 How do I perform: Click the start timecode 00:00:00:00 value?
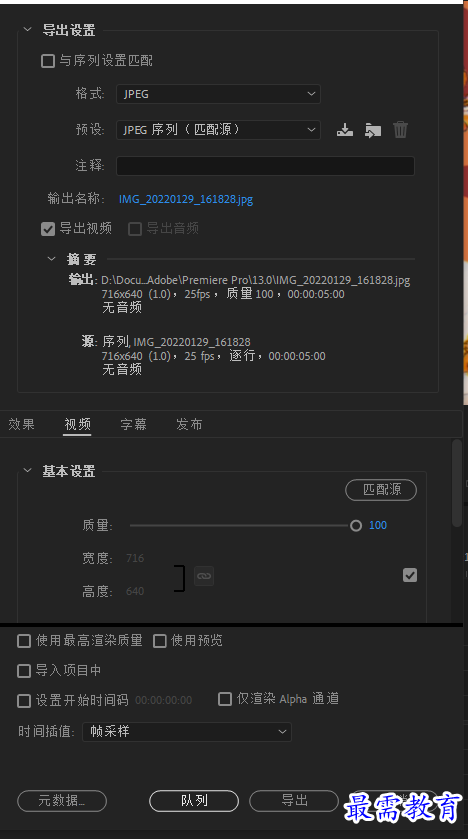[163, 700]
